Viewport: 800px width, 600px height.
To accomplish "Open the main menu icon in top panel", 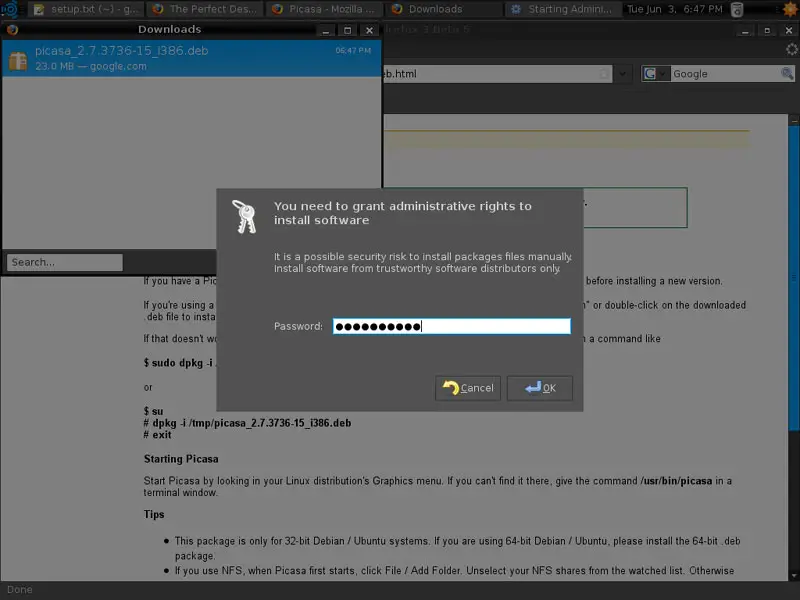I will (x=10, y=9).
